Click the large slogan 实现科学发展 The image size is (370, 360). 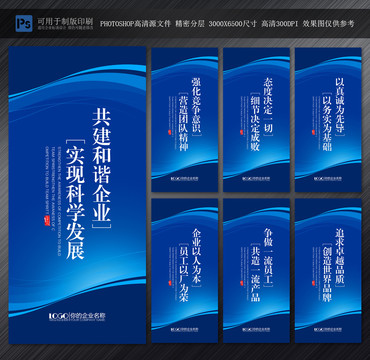[x=75, y=203]
